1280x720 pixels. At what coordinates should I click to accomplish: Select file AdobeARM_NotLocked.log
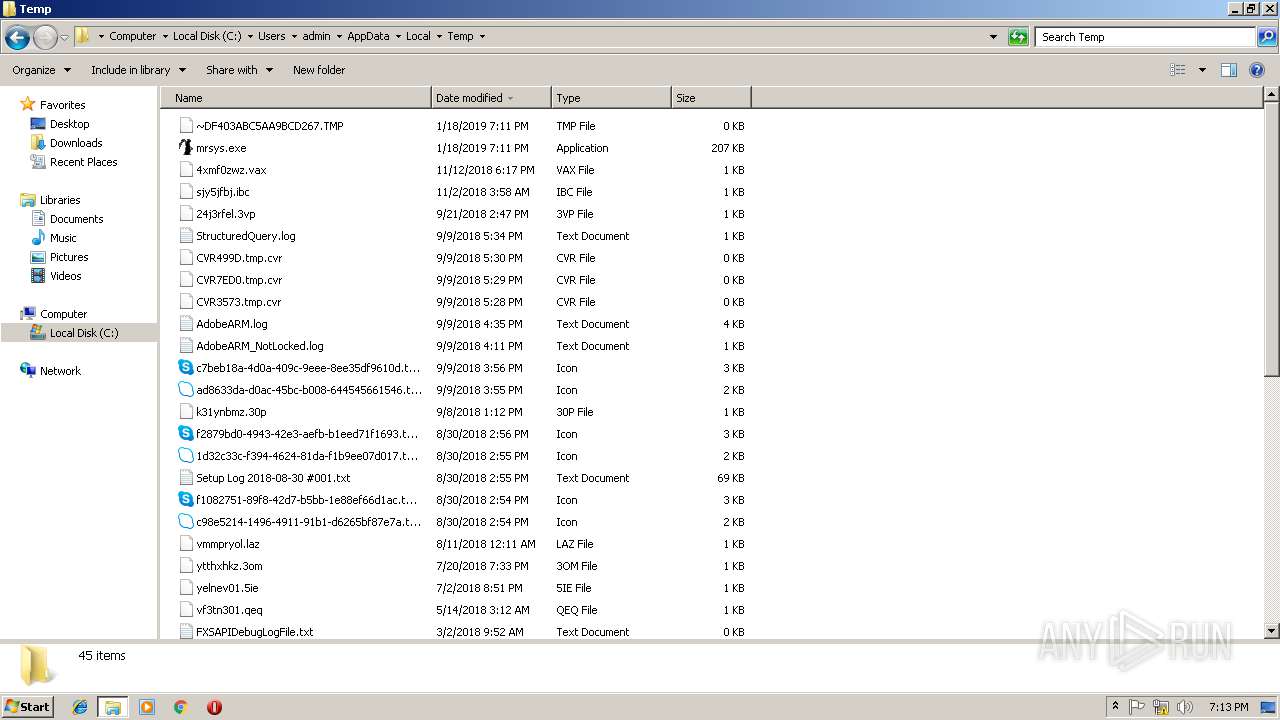tap(259, 346)
